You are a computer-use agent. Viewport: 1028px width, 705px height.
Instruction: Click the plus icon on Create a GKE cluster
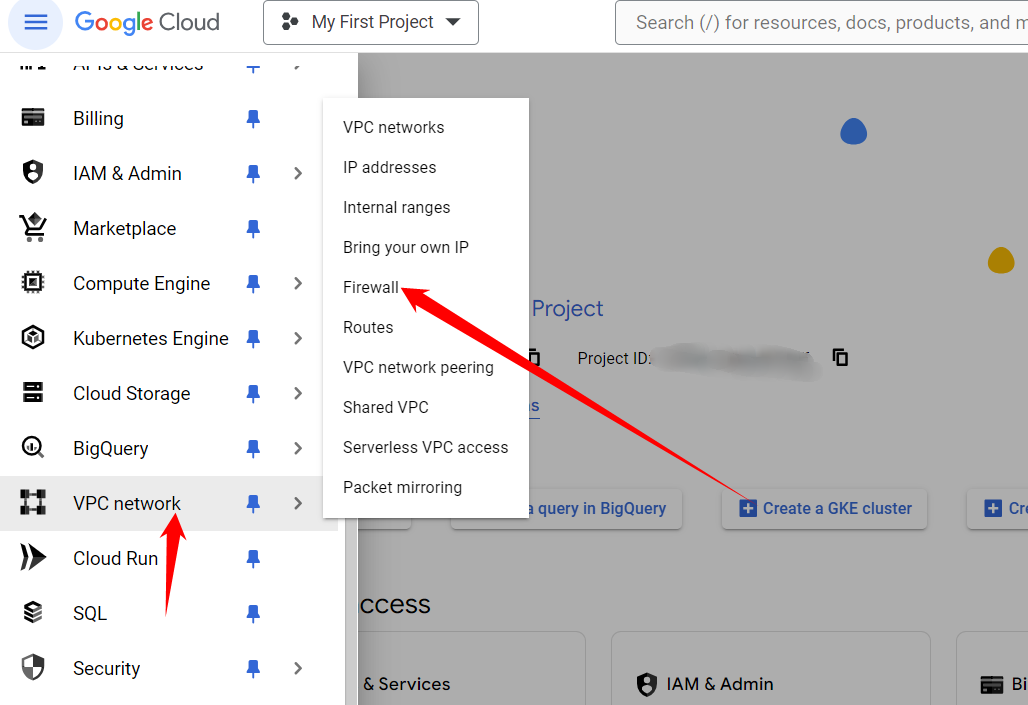pyautogui.click(x=747, y=508)
